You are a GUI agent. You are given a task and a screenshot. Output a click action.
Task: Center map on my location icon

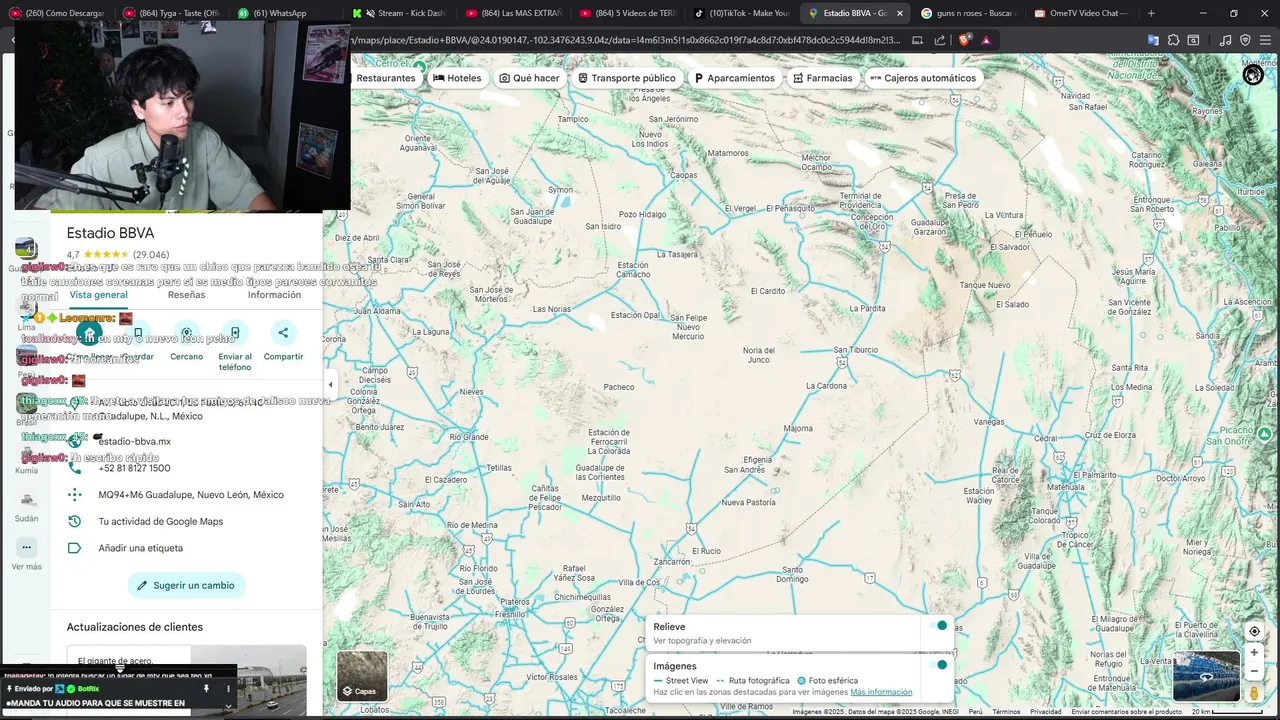pos(1254,631)
